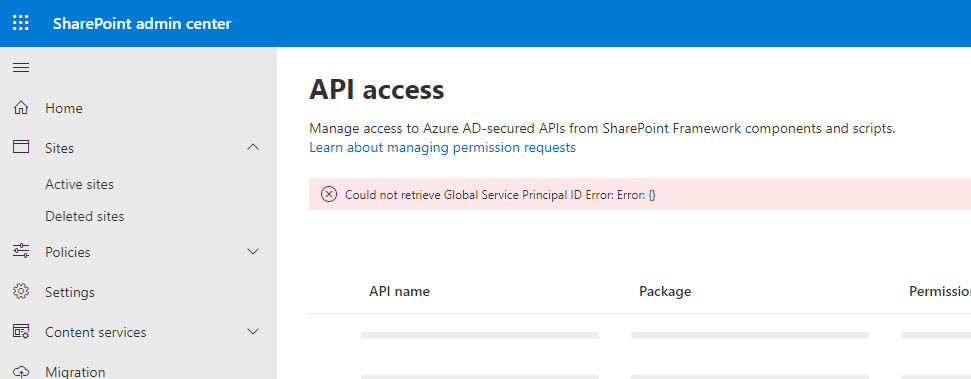The height and width of the screenshot is (379, 971).
Task: Click the red error circle icon
Action: (x=329, y=194)
